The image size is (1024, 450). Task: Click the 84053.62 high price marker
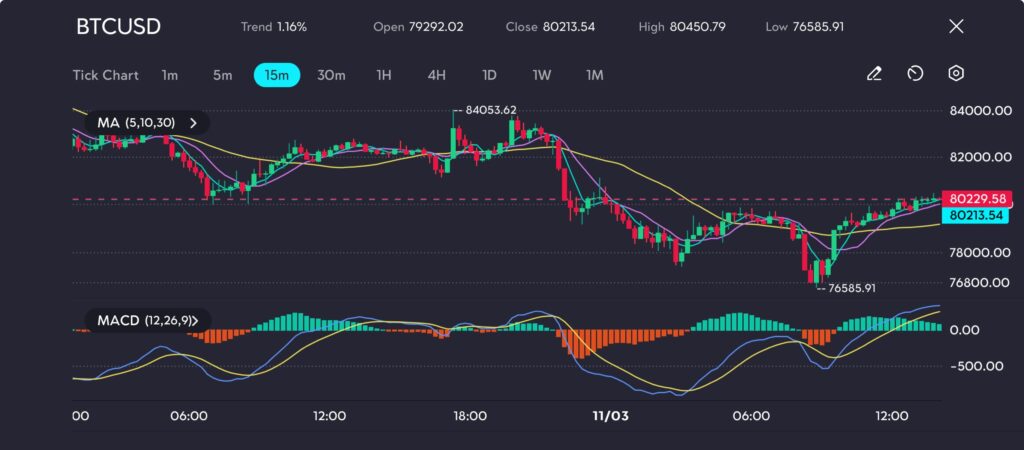491,110
